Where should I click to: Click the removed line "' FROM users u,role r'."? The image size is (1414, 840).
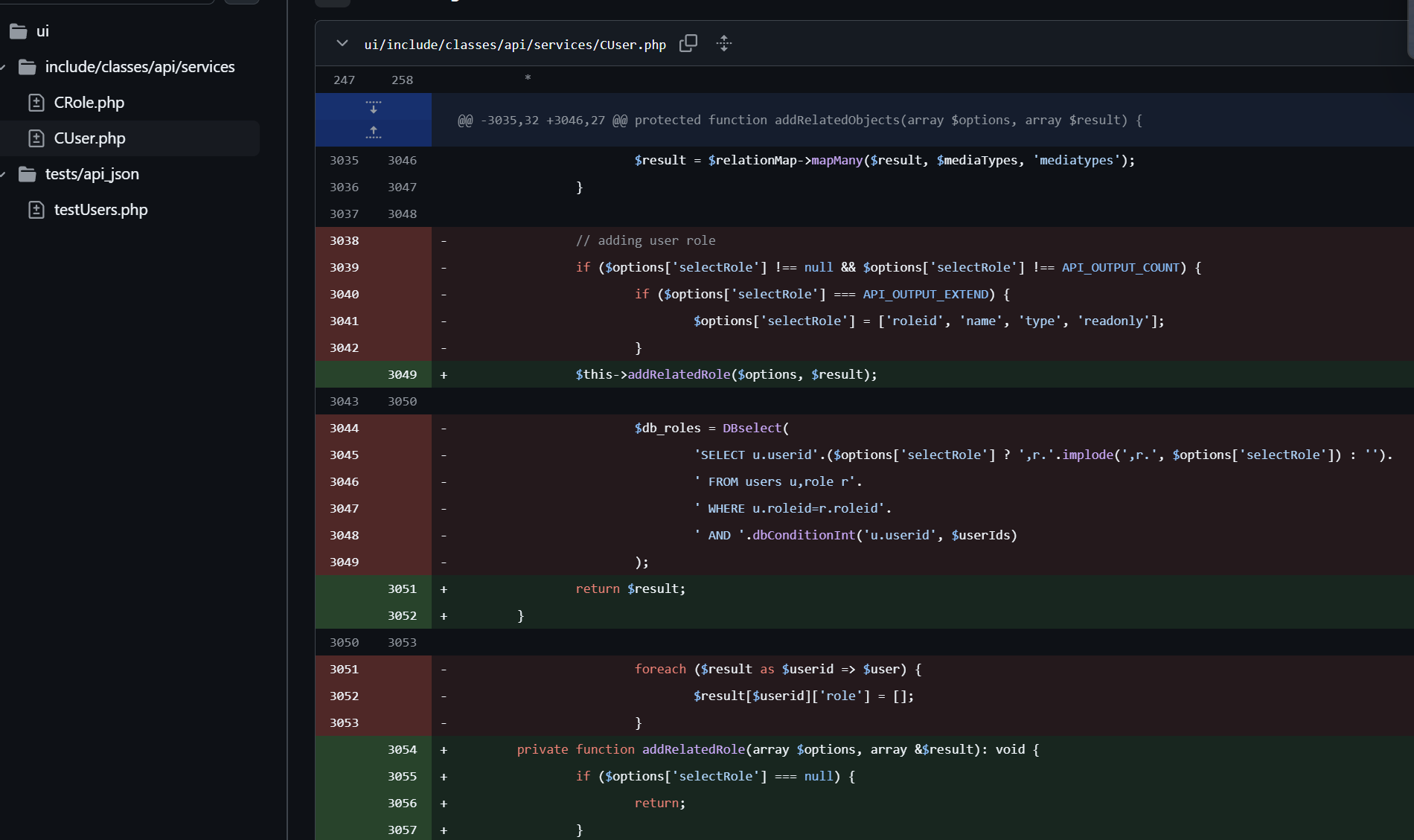[x=778, y=481]
